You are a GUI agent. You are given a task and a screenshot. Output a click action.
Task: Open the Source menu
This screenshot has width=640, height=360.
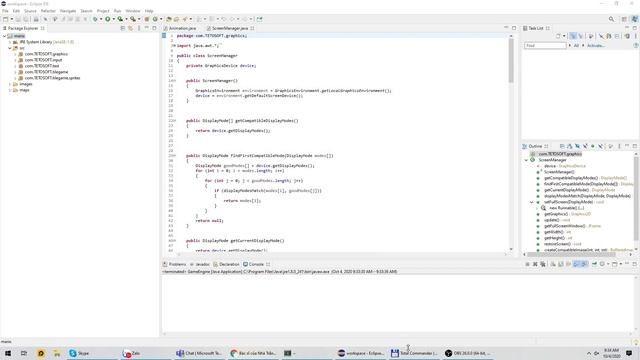click(x=30, y=11)
